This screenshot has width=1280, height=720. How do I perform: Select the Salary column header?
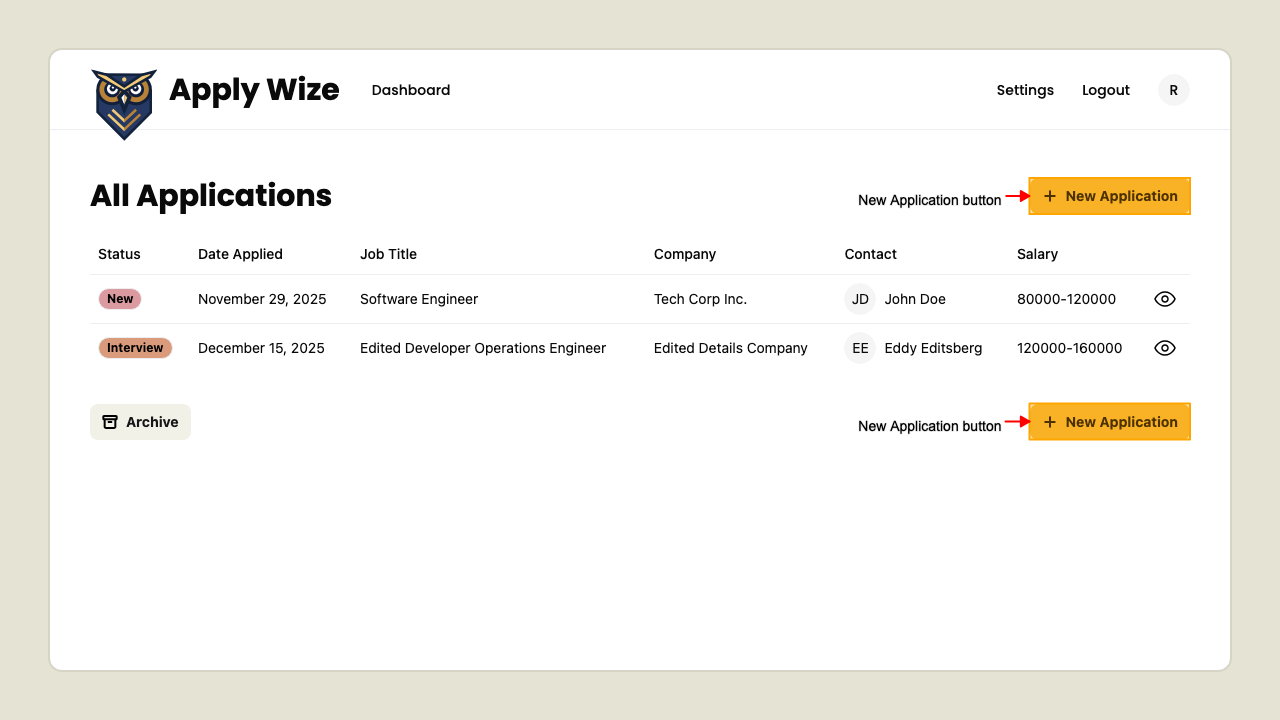pos(1037,254)
